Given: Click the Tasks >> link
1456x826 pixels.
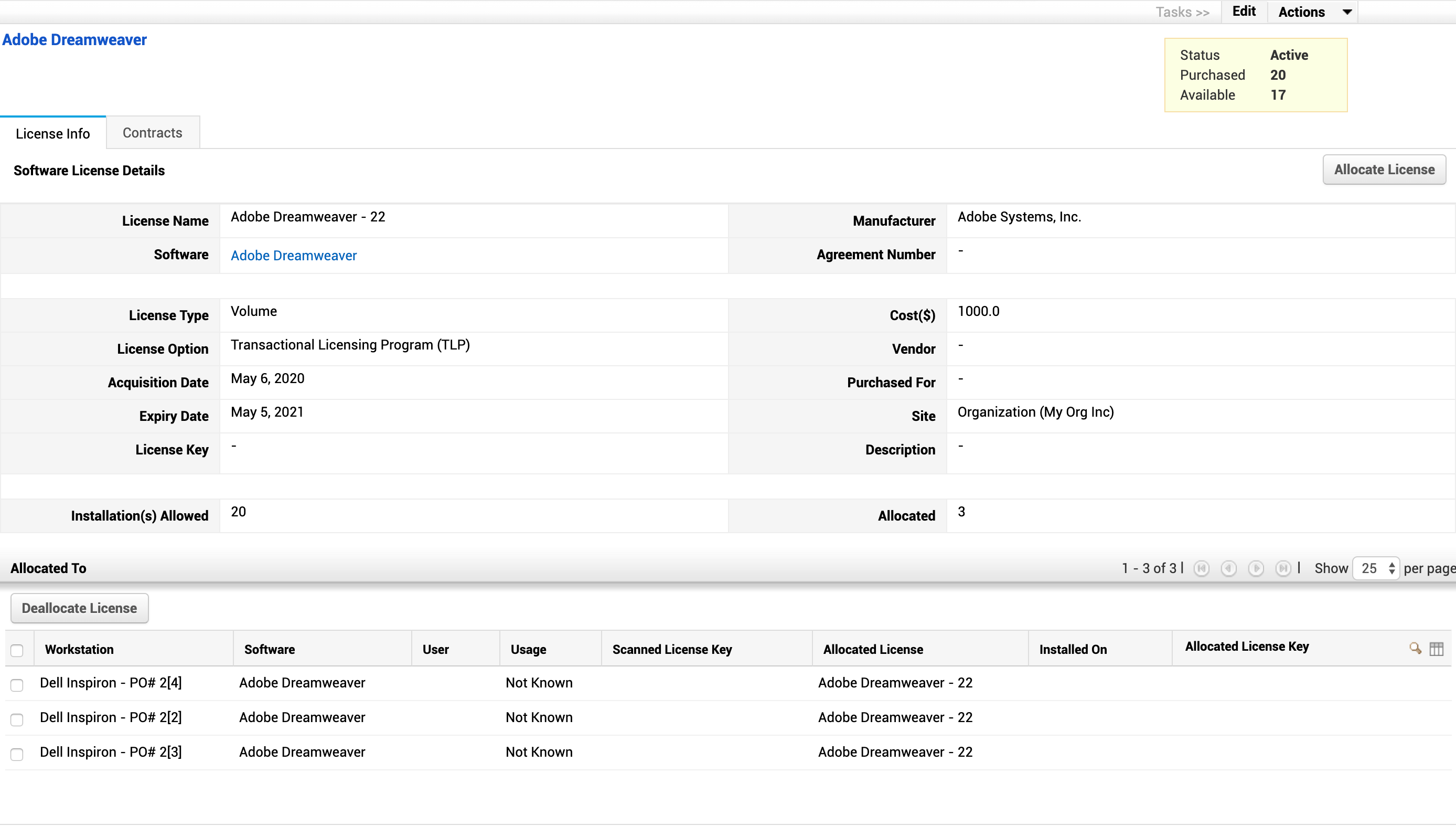Looking at the screenshot, I should (x=1182, y=12).
